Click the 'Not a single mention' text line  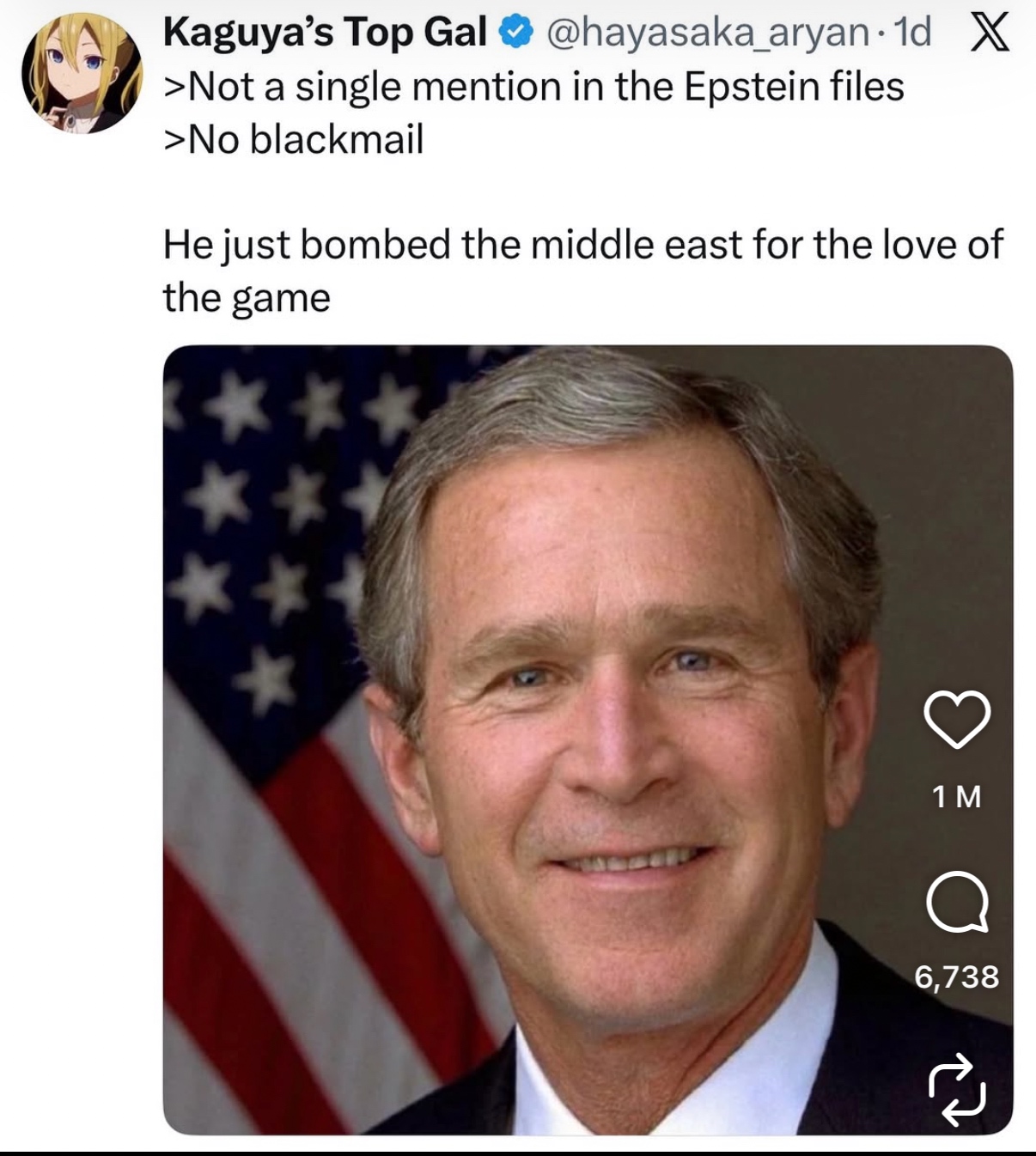533,87
